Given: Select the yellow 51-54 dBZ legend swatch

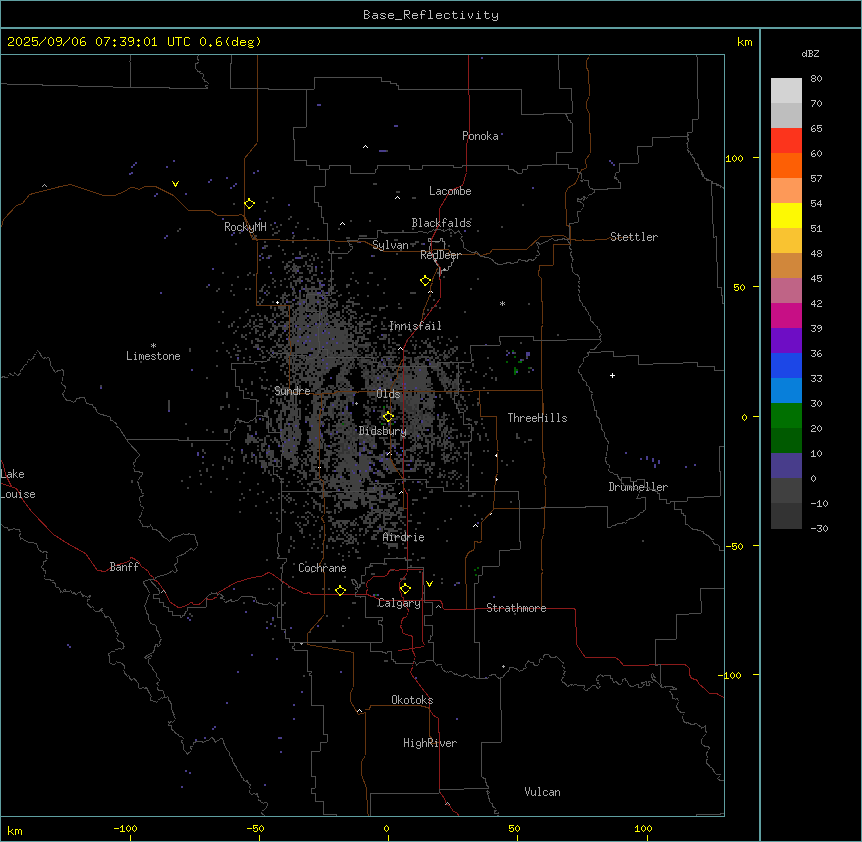Looking at the screenshot, I should (786, 215).
